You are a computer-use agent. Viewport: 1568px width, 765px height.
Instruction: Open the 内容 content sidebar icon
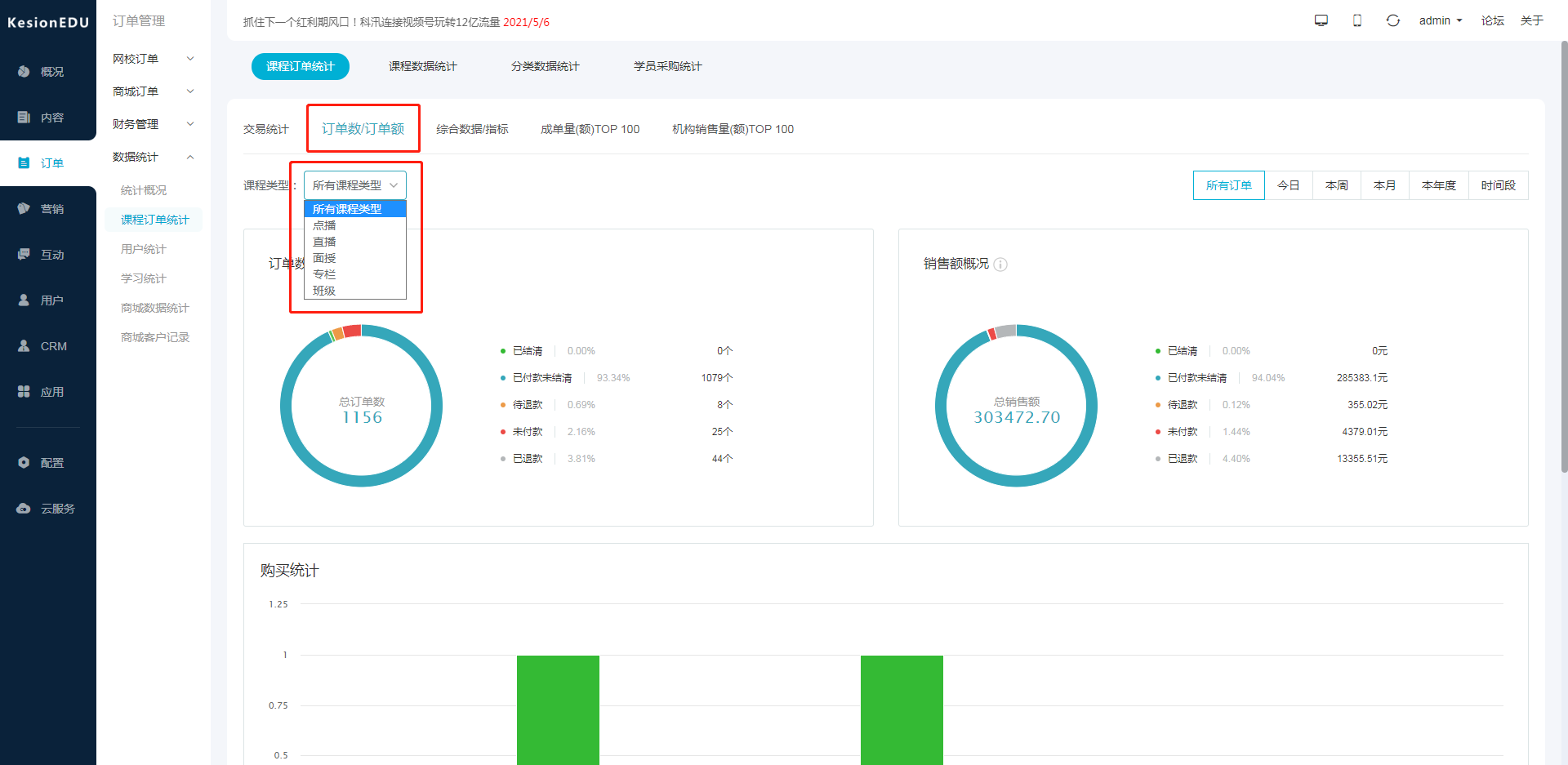24,118
